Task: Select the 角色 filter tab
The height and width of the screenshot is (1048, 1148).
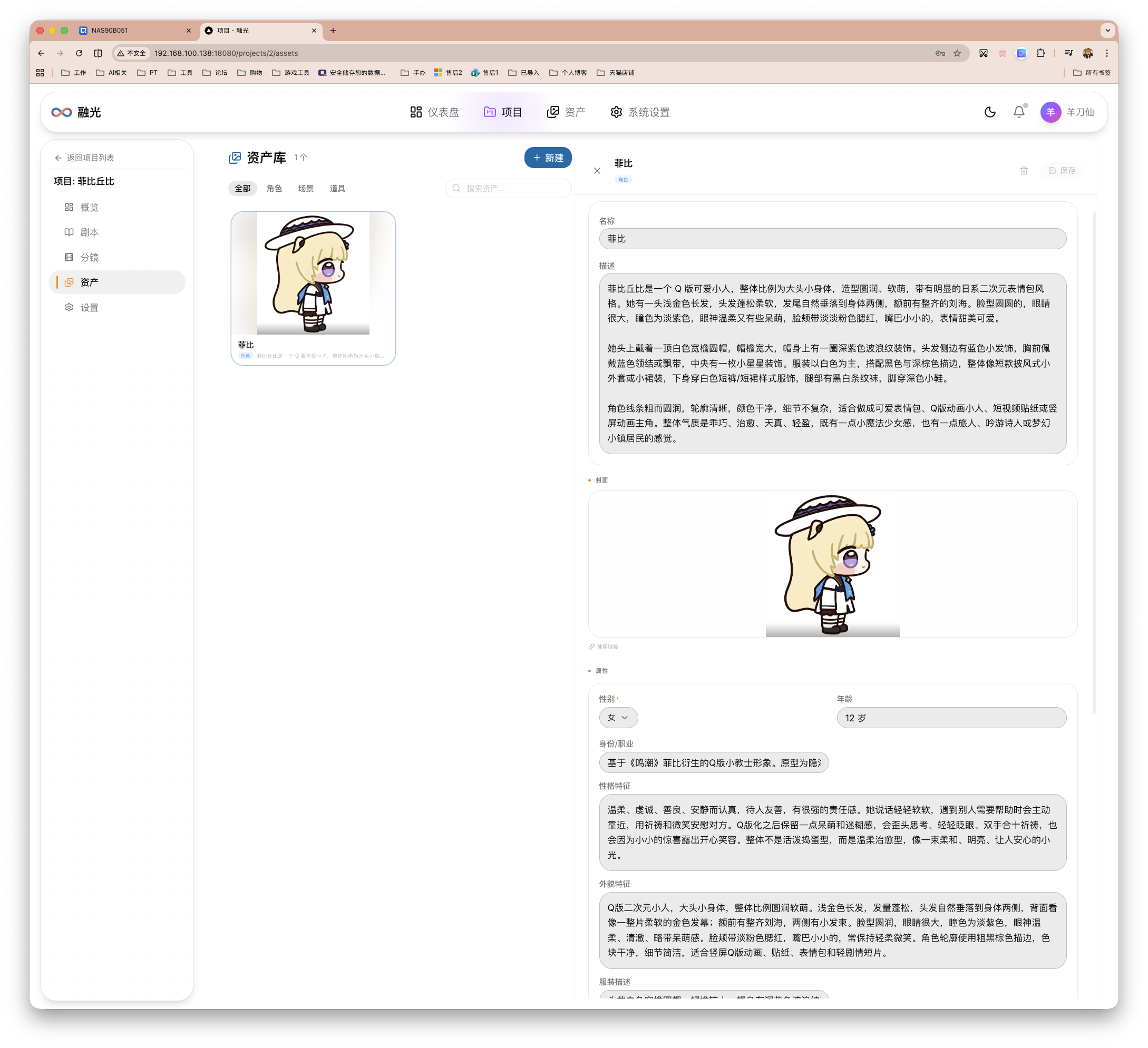Action: pos(274,189)
